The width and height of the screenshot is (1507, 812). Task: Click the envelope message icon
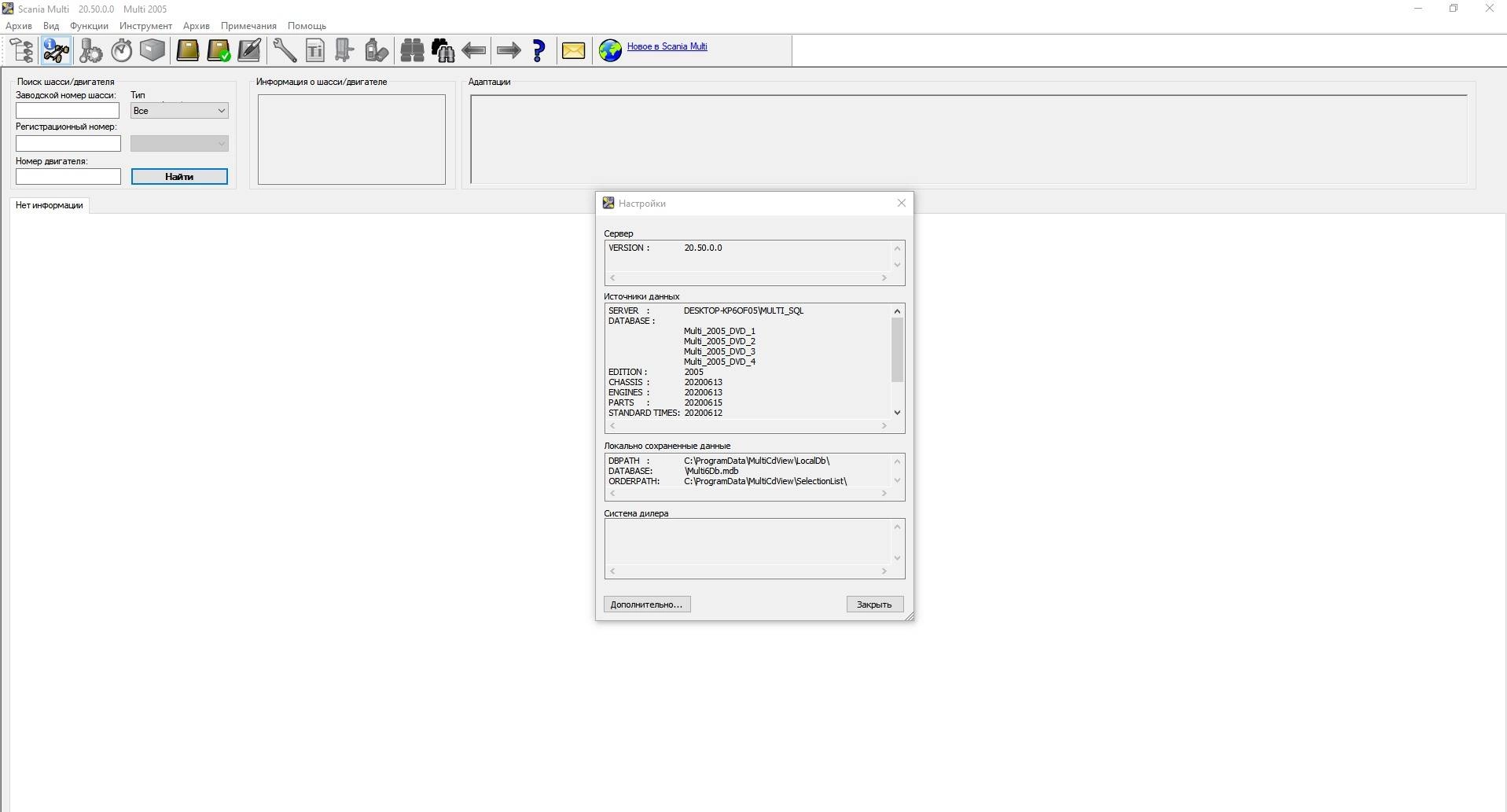click(x=573, y=51)
